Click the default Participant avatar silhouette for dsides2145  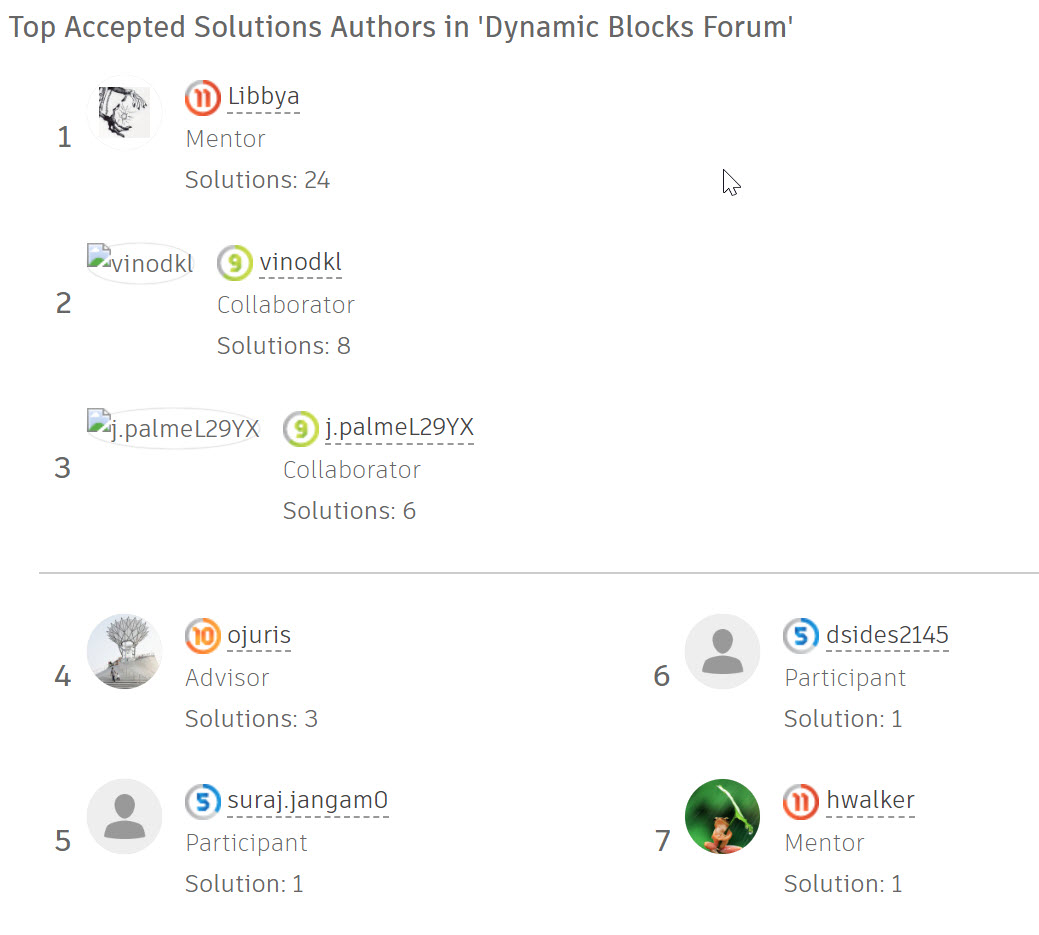pos(722,650)
